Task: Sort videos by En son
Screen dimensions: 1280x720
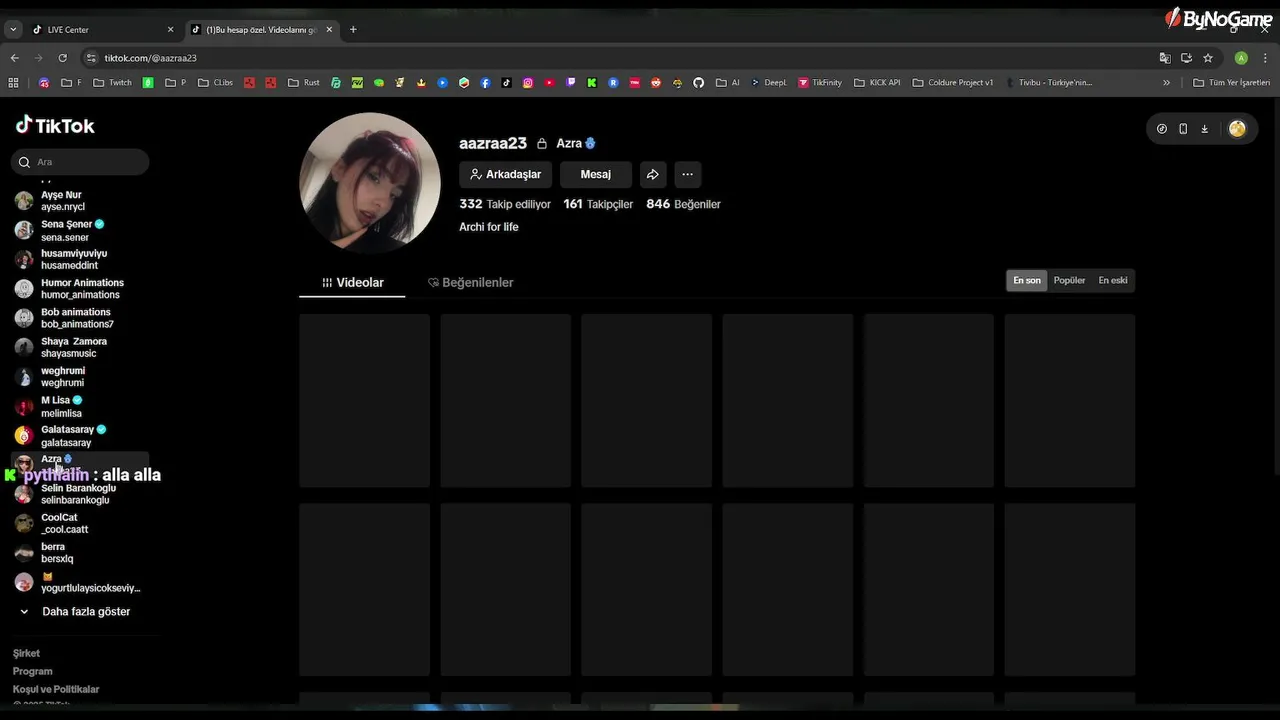Action: pyautogui.click(x=1027, y=280)
